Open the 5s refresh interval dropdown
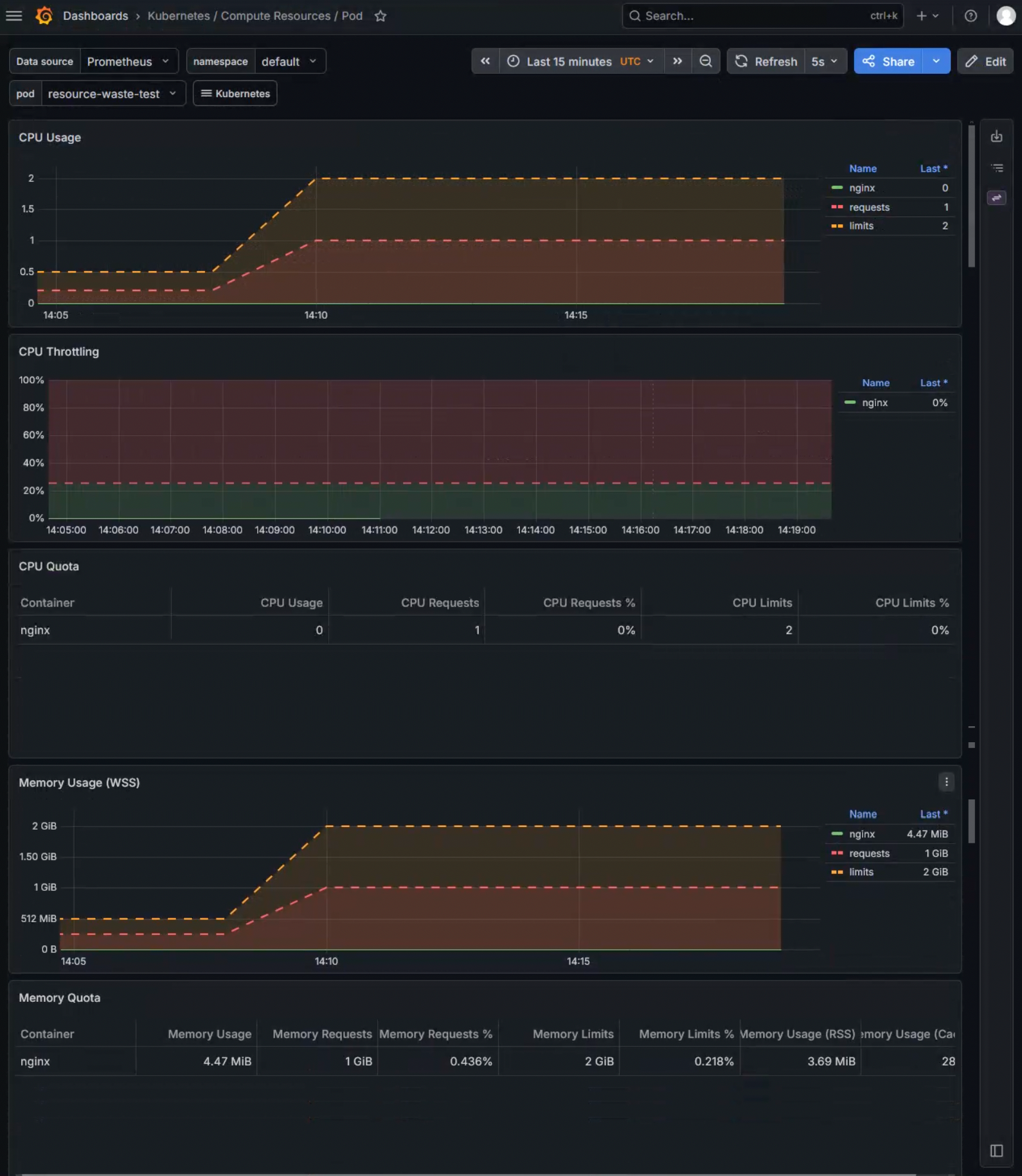This screenshot has height=1176, width=1022. coord(825,61)
